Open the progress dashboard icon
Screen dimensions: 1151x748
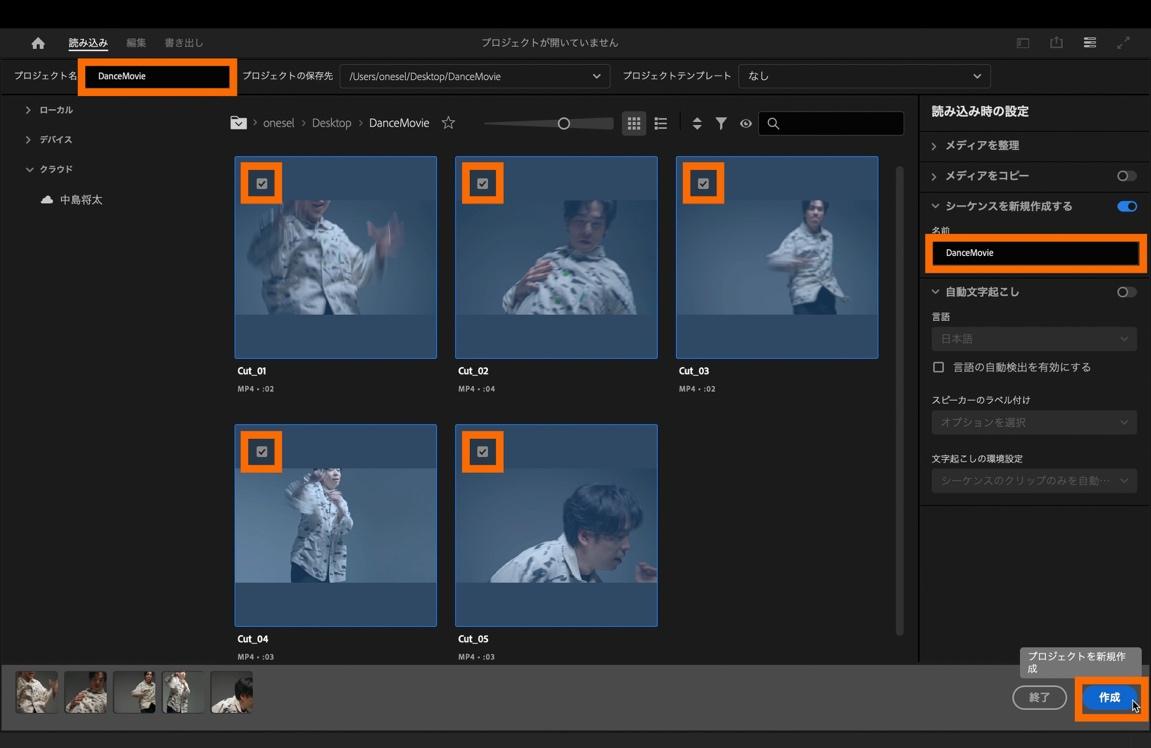tap(1090, 43)
